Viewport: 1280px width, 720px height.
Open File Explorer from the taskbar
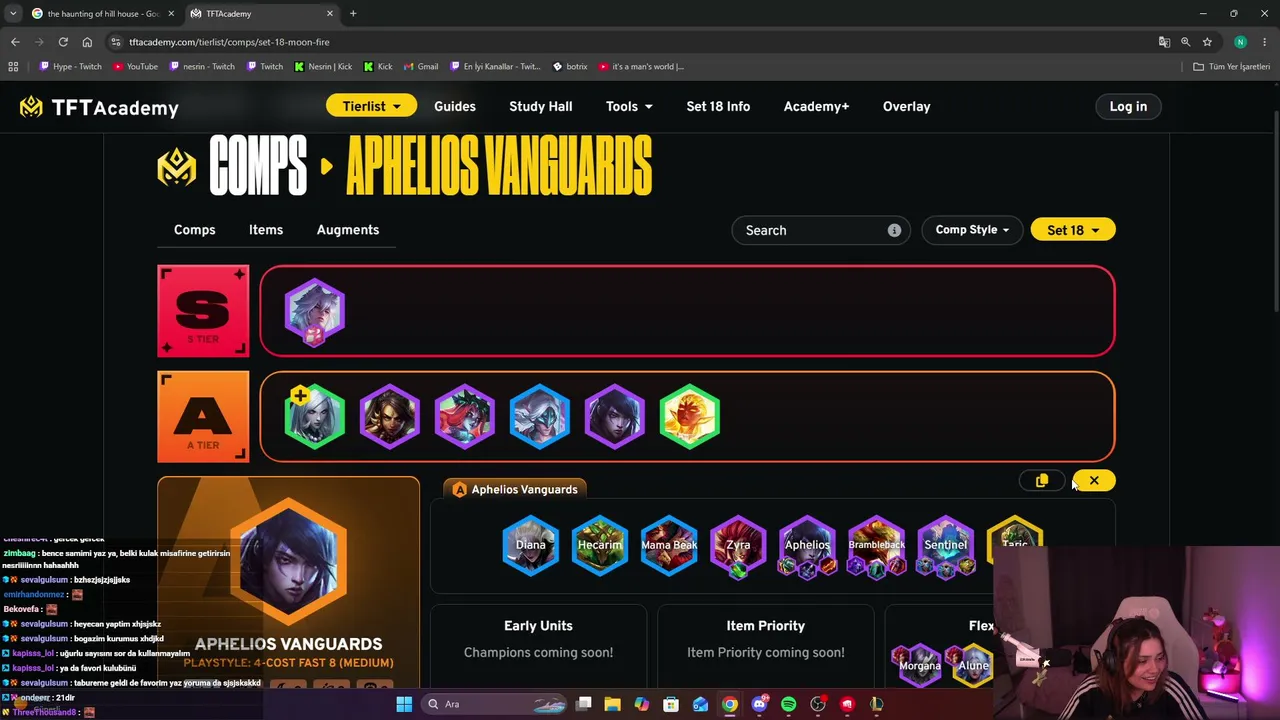(x=612, y=704)
